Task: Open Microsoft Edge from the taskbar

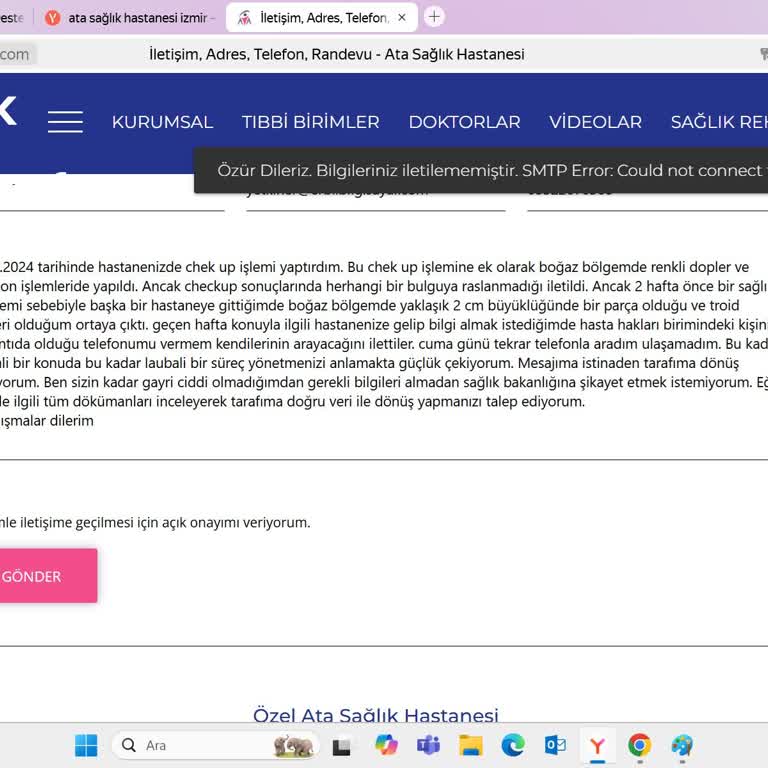Action: pyautogui.click(x=513, y=745)
